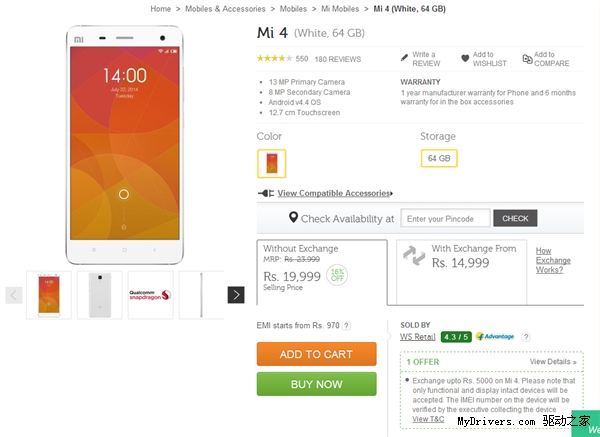
Task: Click the star rating icons
Action: point(274,59)
